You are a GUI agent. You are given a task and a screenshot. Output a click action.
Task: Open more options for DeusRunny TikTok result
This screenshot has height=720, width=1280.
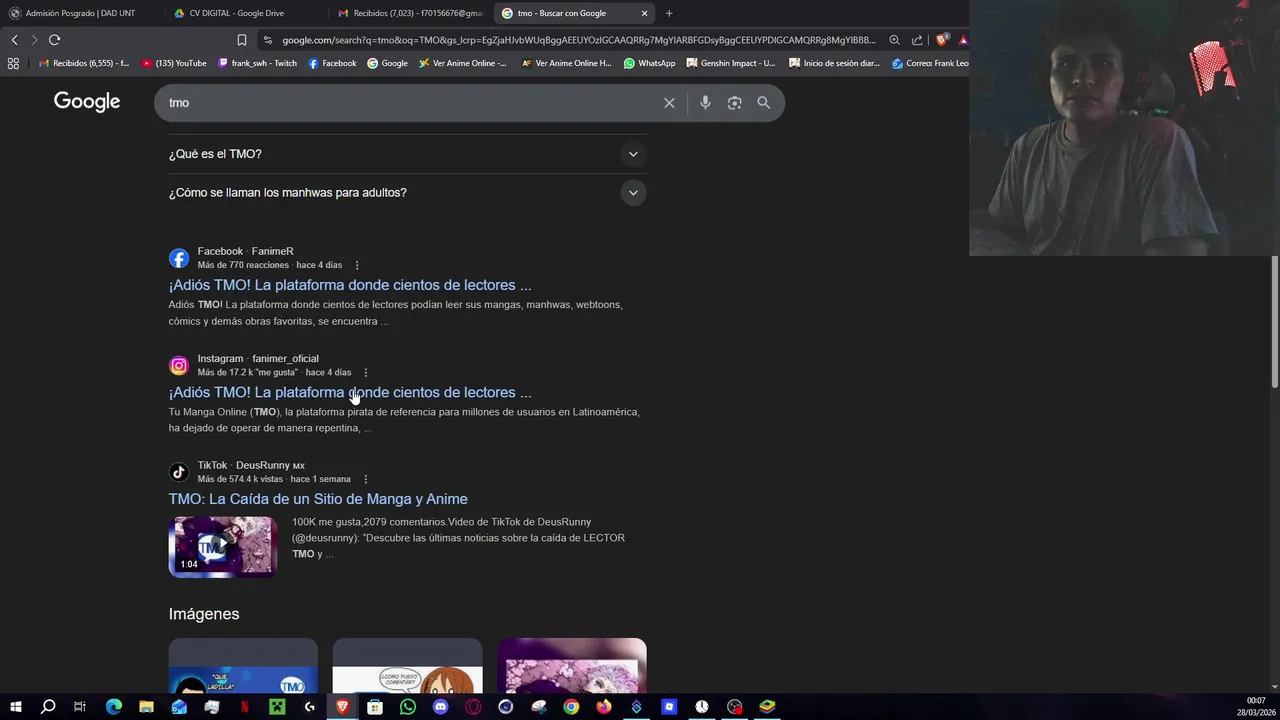pos(365,479)
